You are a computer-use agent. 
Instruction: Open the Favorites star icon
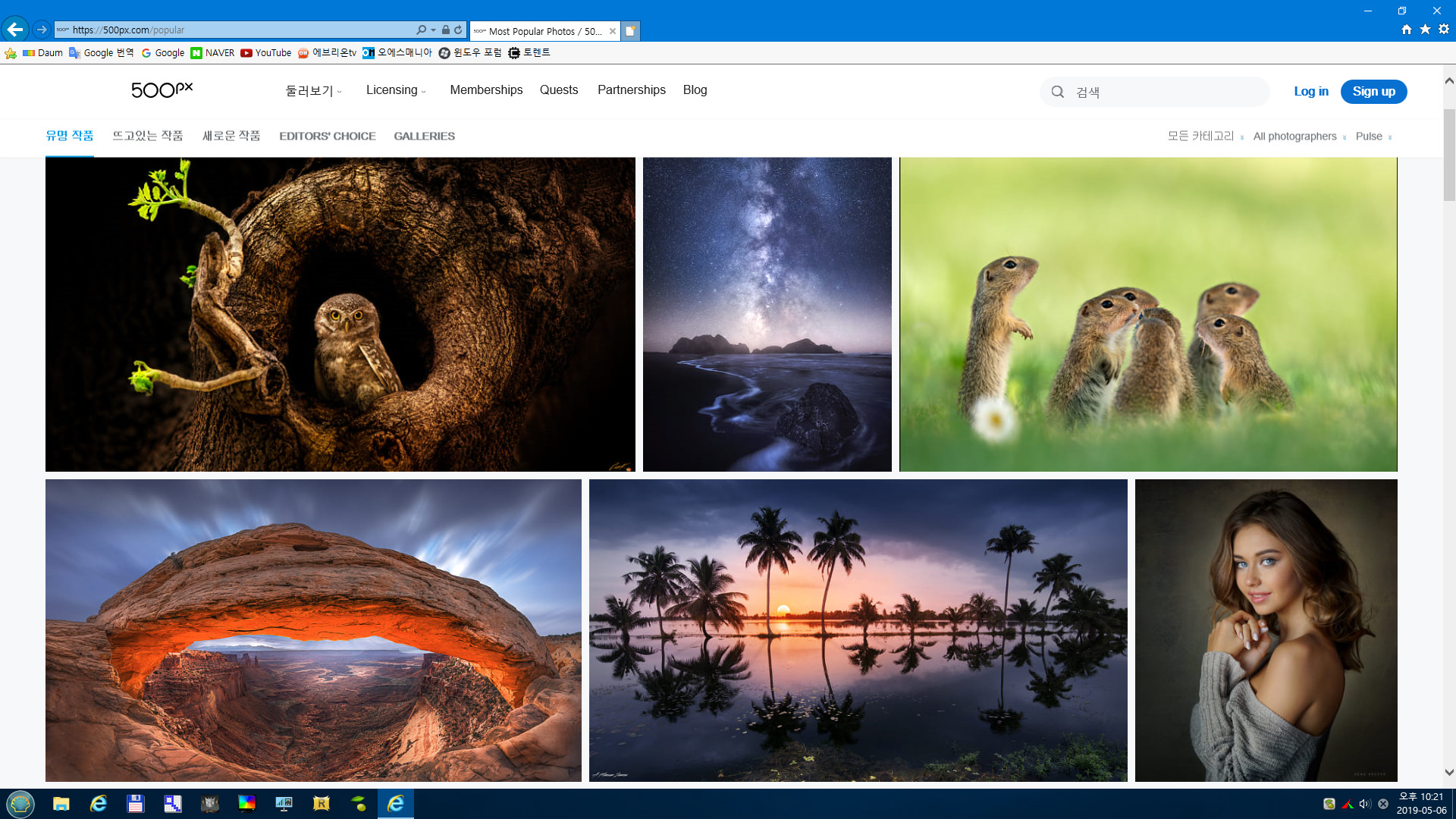[1425, 29]
